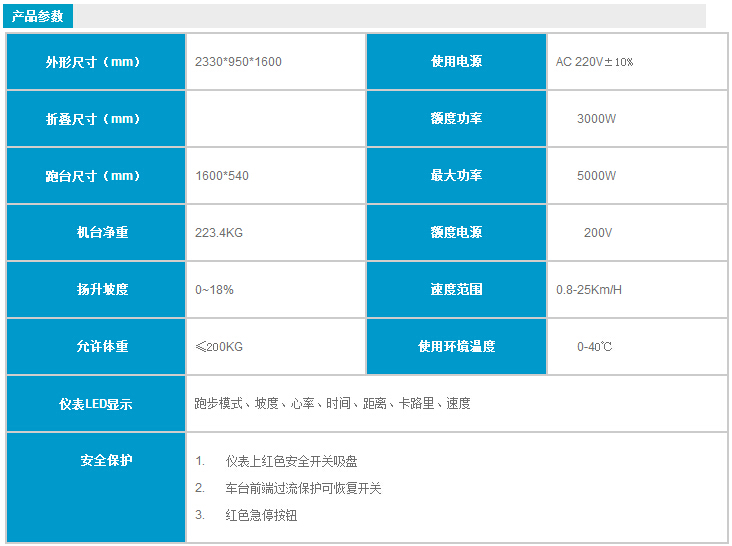
Task: Click the 速度范围 label cell
Action: 456,290
